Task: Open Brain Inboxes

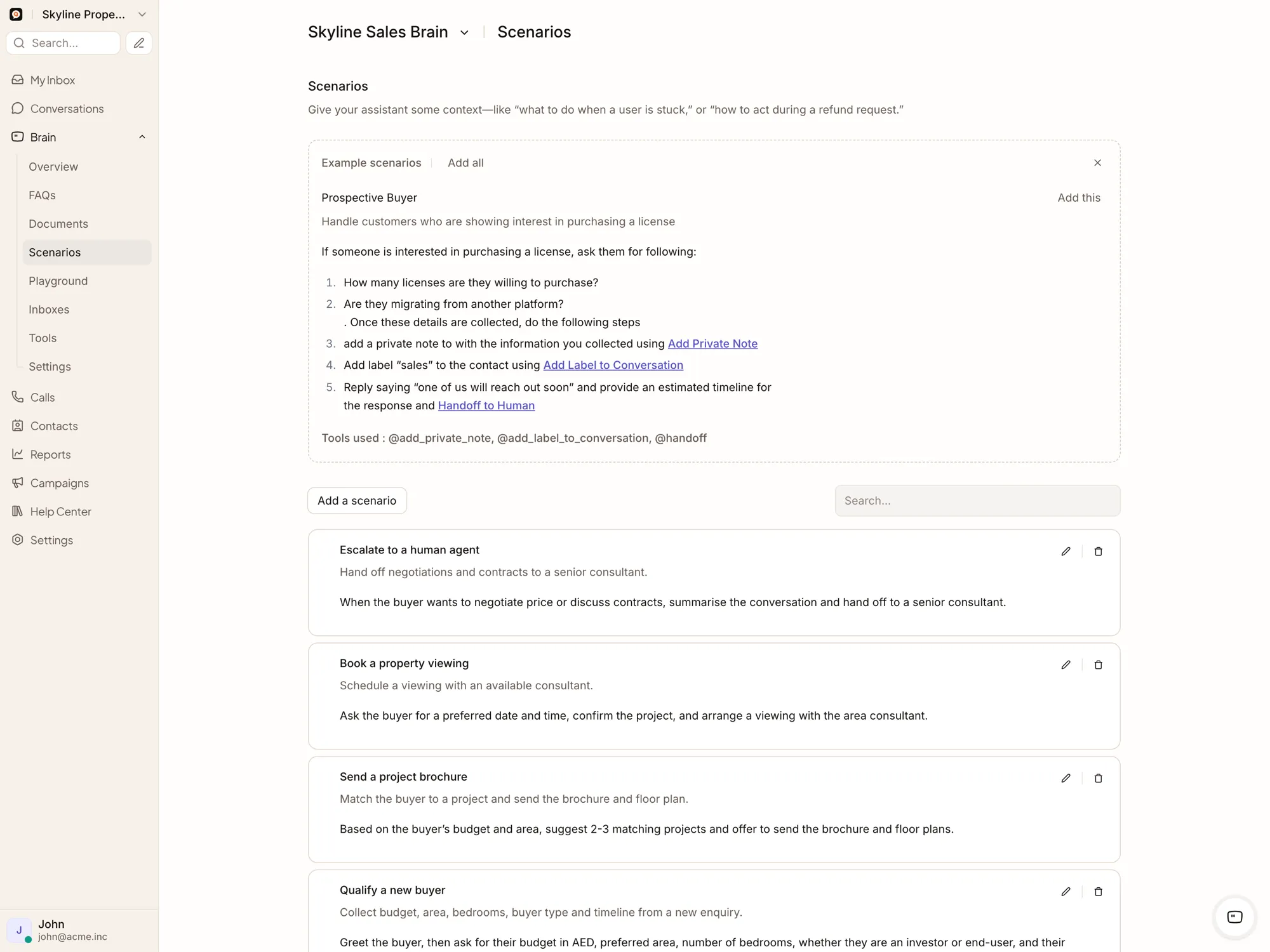Action: [x=49, y=309]
